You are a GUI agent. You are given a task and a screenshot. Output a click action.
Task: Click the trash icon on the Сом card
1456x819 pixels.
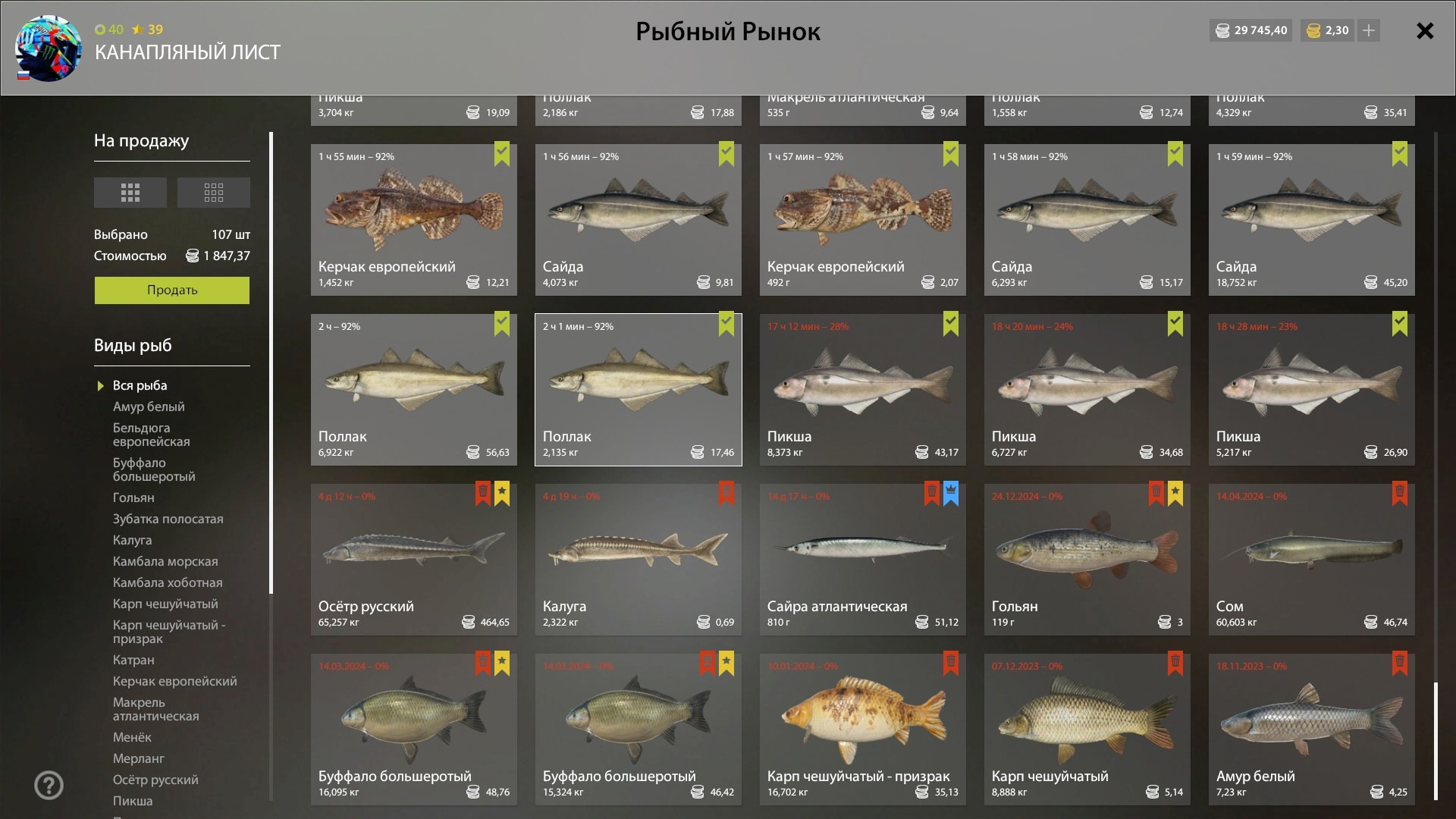pos(1400,493)
